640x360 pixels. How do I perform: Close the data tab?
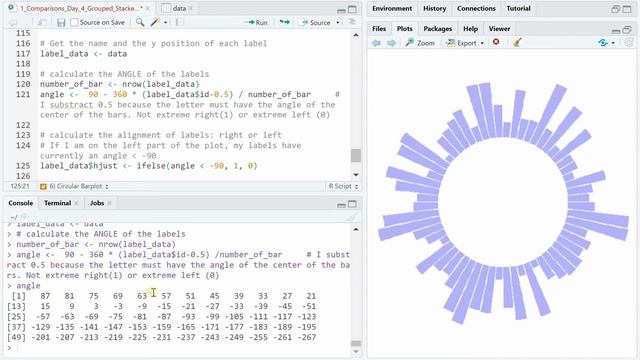pyautogui.click(x=191, y=8)
